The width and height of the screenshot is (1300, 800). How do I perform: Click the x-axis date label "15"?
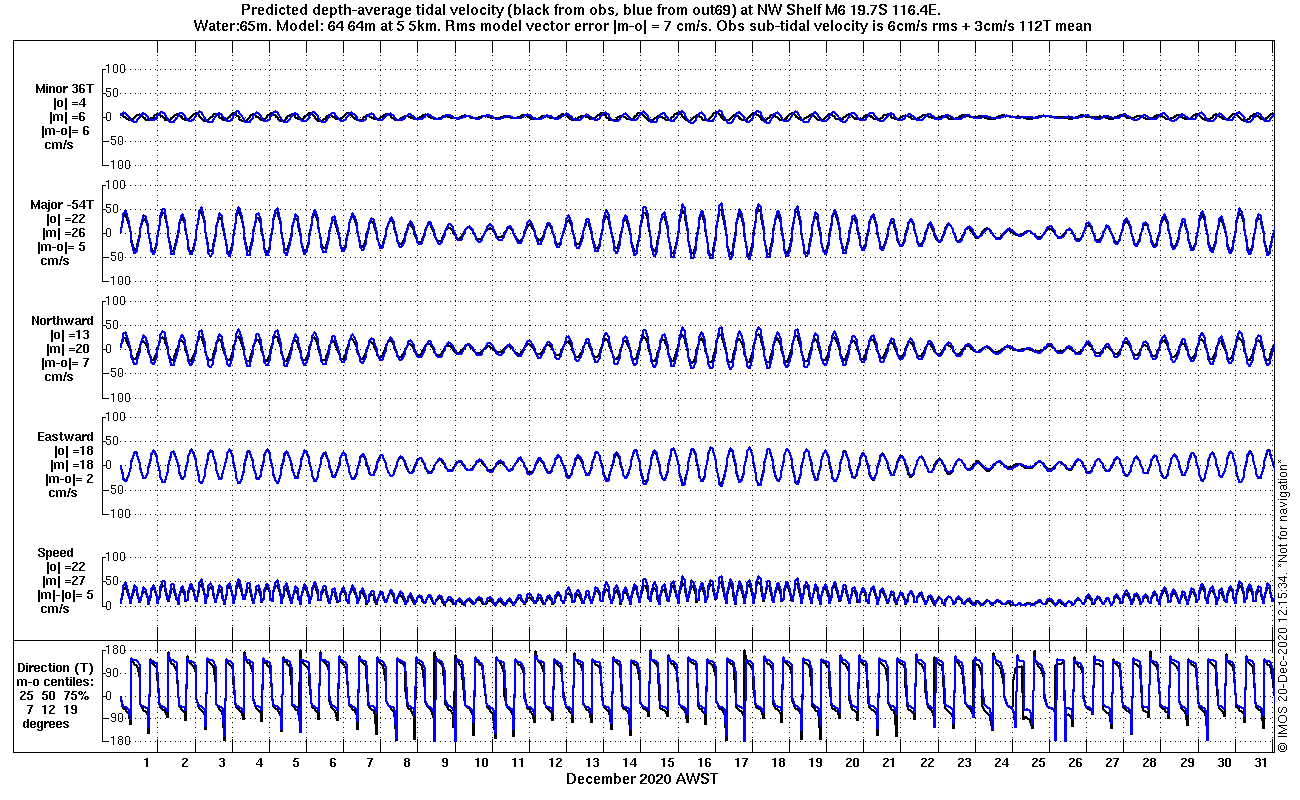click(667, 763)
